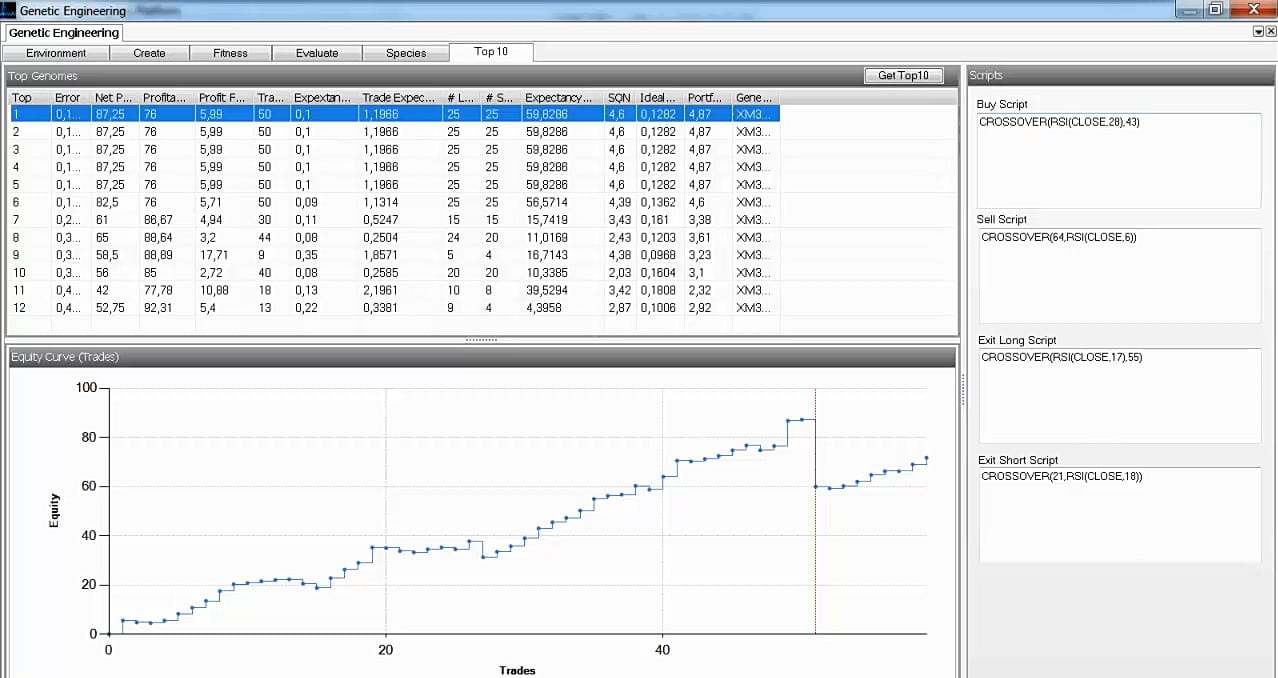Sort by the Expectancy... column header

[562, 98]
